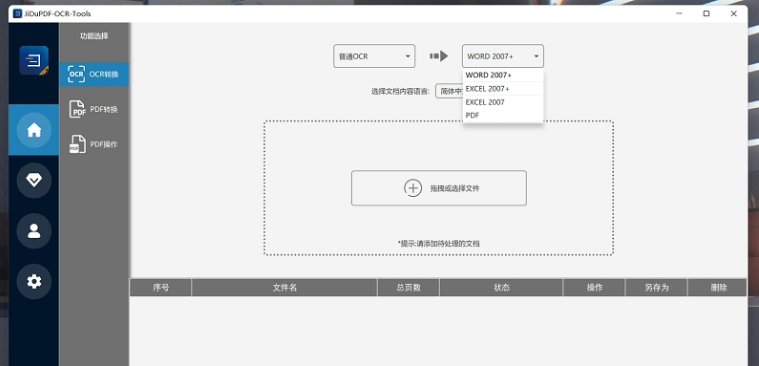
Task: Click the 选择文档内容语言 label
Action: point(400,91)
